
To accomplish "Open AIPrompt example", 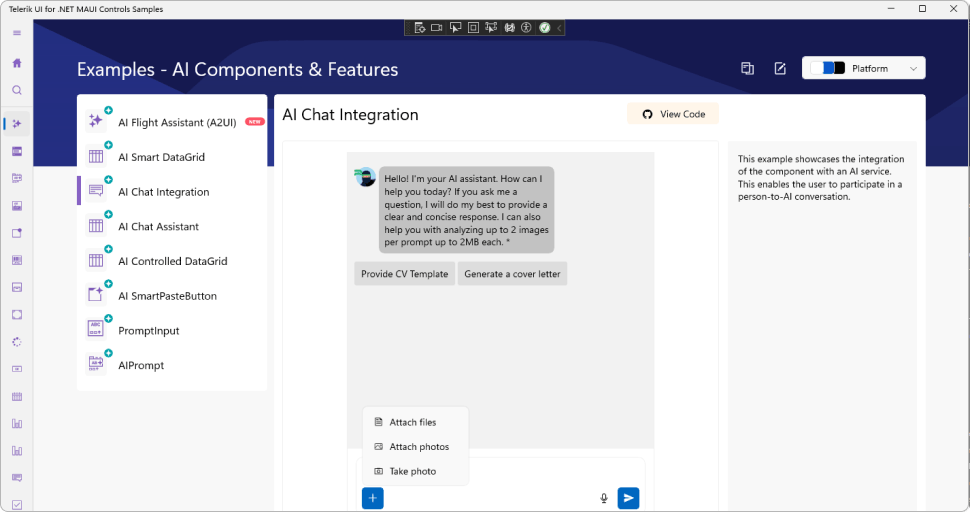I will 173,365.
